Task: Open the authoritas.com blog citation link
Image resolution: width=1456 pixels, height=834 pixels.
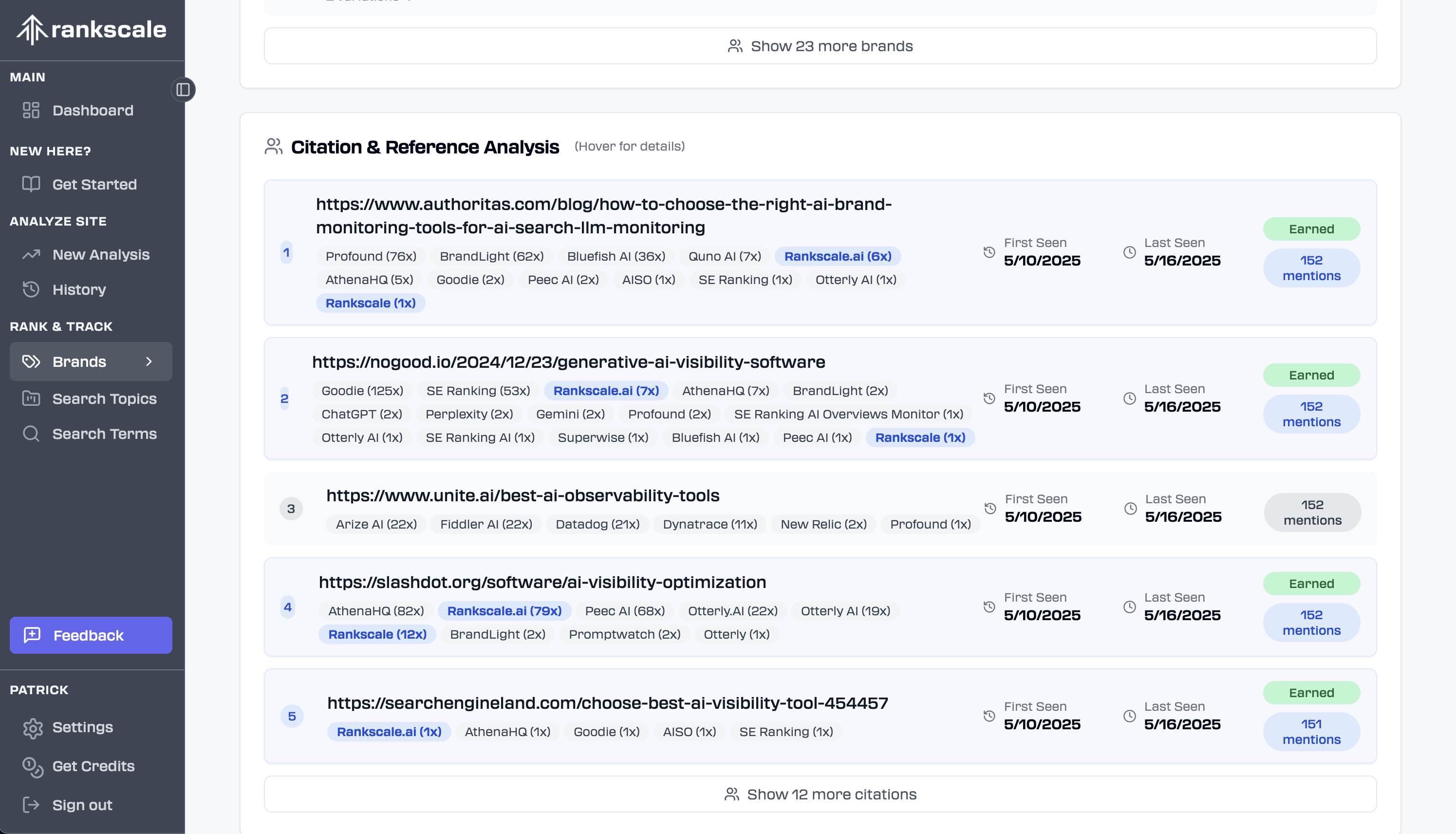Action: coord(604,215)
